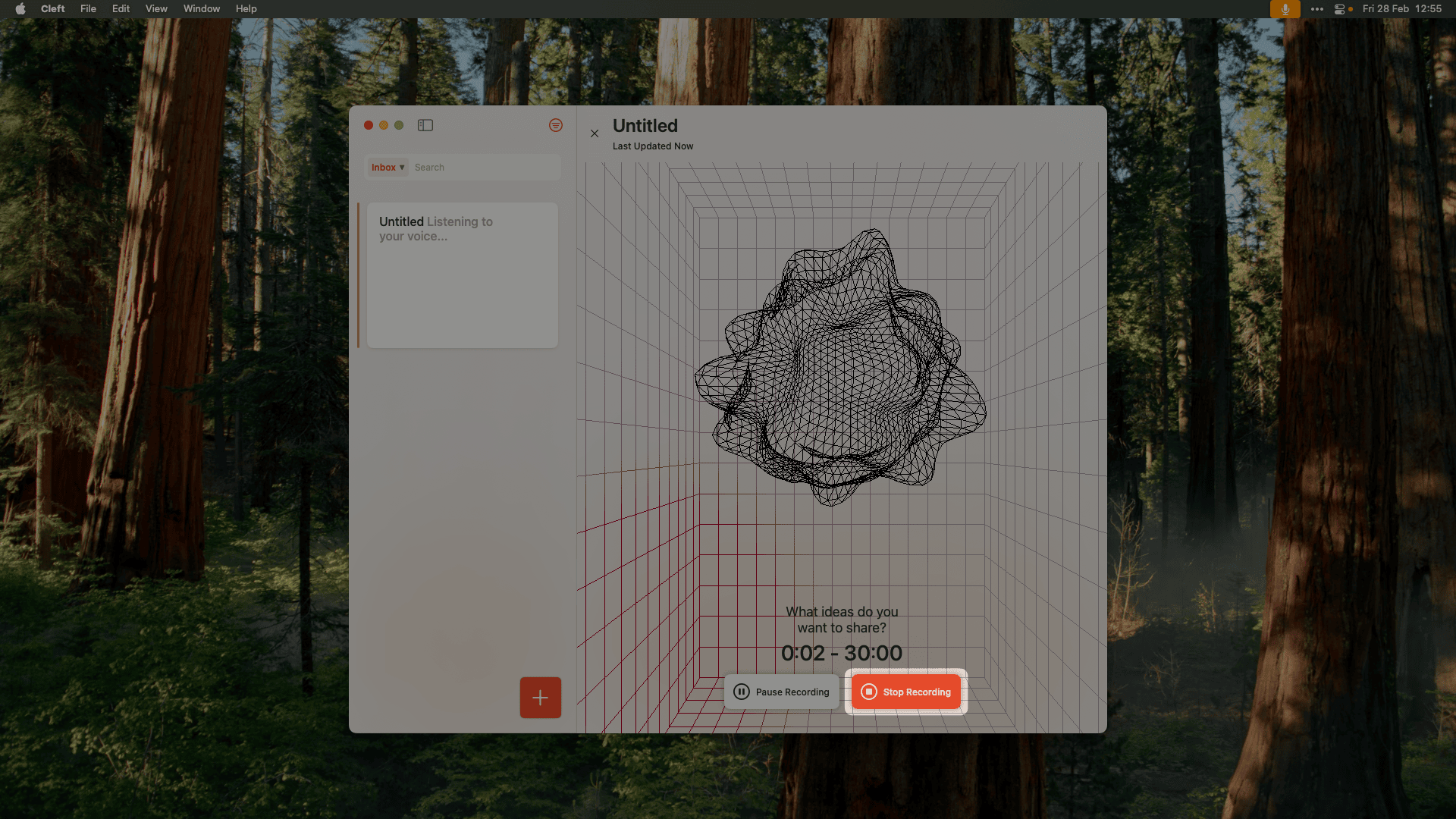Click the stop icon inside Stop Recording button
Viewport: 1456px width, 819px height.
[868, 692]
